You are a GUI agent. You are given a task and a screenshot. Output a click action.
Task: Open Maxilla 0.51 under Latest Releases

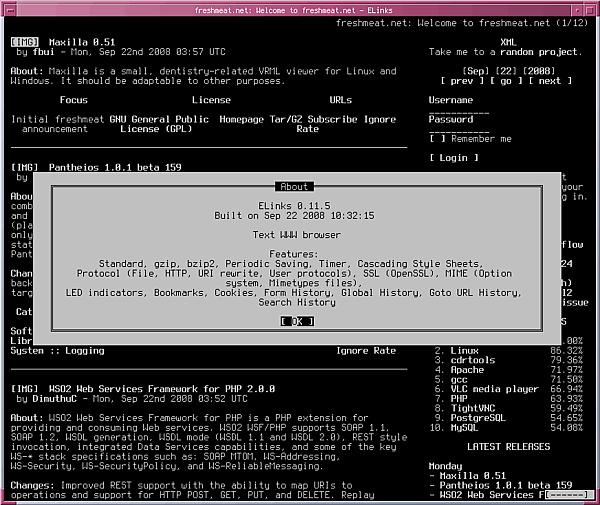[x=473, y=476]
